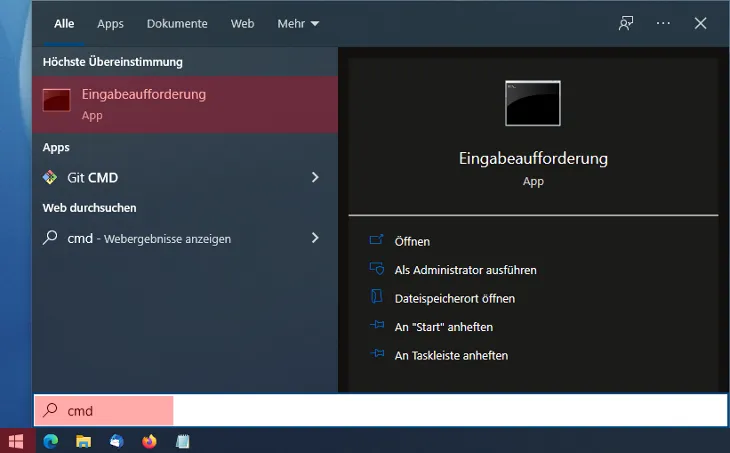
Task: Click cmd - Webergebnisse anzeigen
Action: click(x=185, y=238)
